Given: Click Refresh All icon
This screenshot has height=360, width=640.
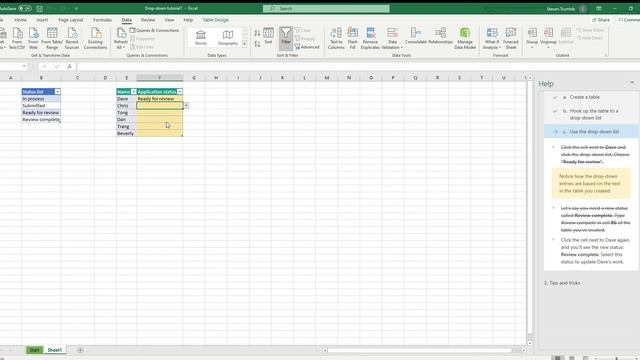Looking at the screenshot, I should coord(121,38).
